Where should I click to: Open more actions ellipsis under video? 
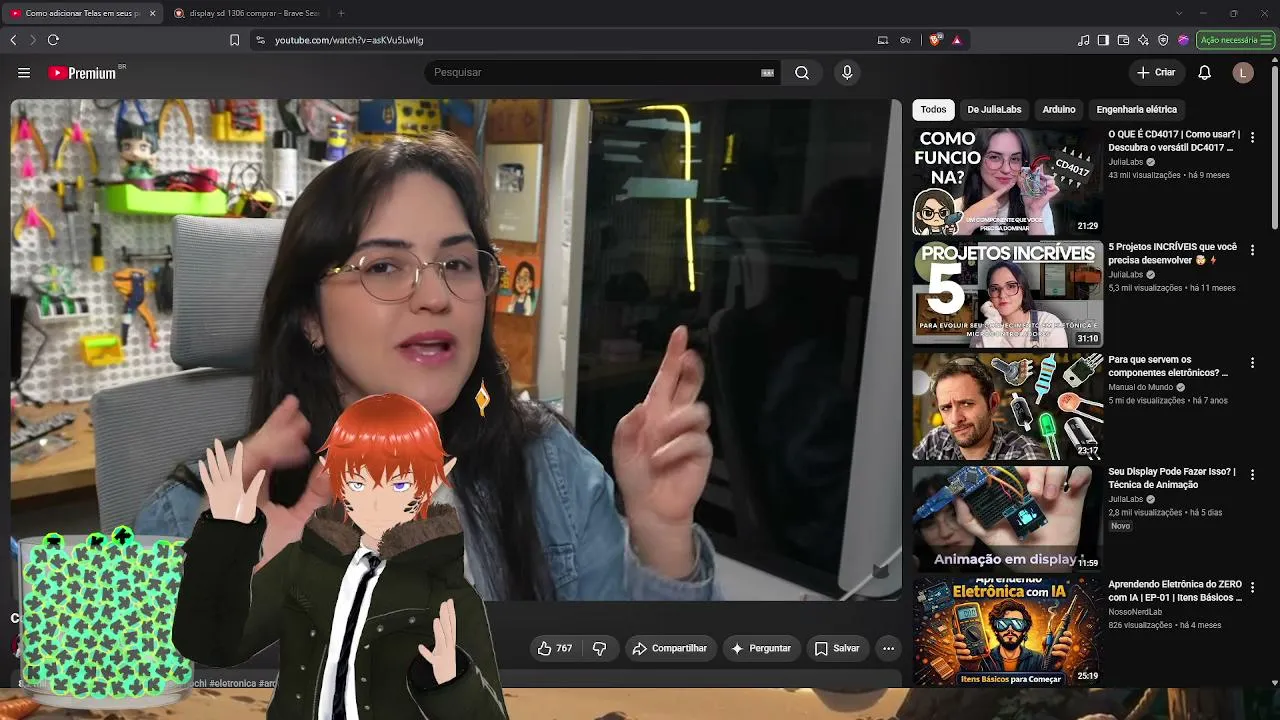pos(888,649)
